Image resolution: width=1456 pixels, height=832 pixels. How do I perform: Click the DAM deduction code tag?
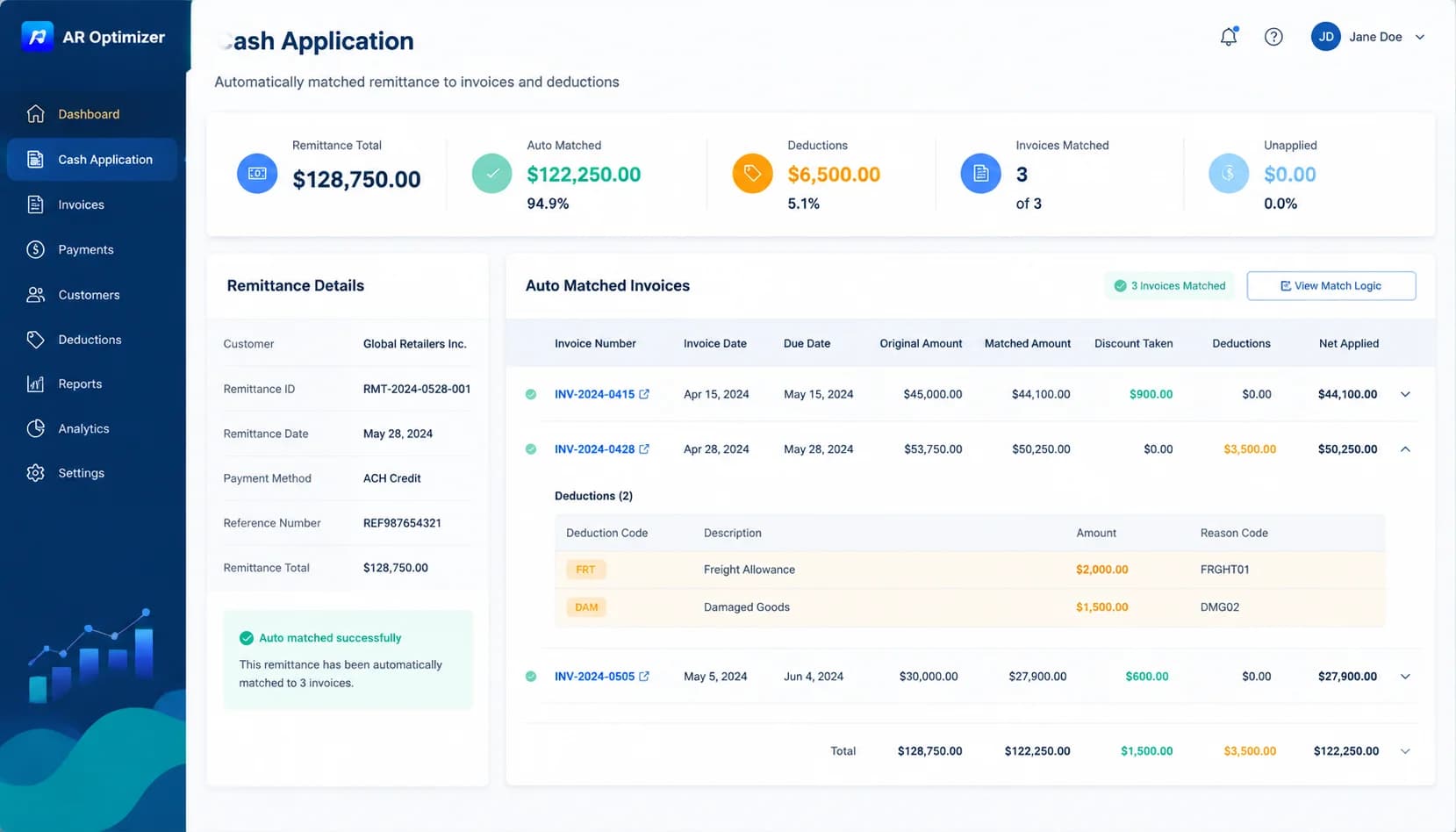pyautogui.click(x=586, y=607)
